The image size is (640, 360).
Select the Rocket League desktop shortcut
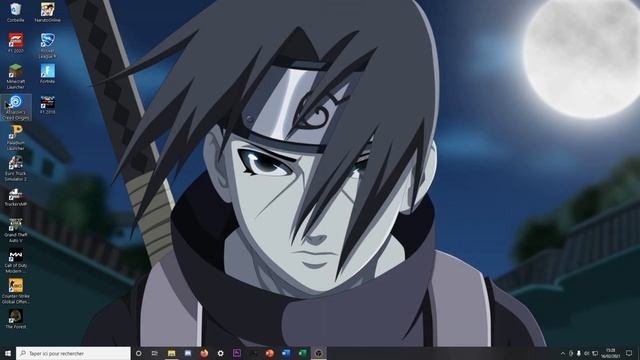click(47, 45)
